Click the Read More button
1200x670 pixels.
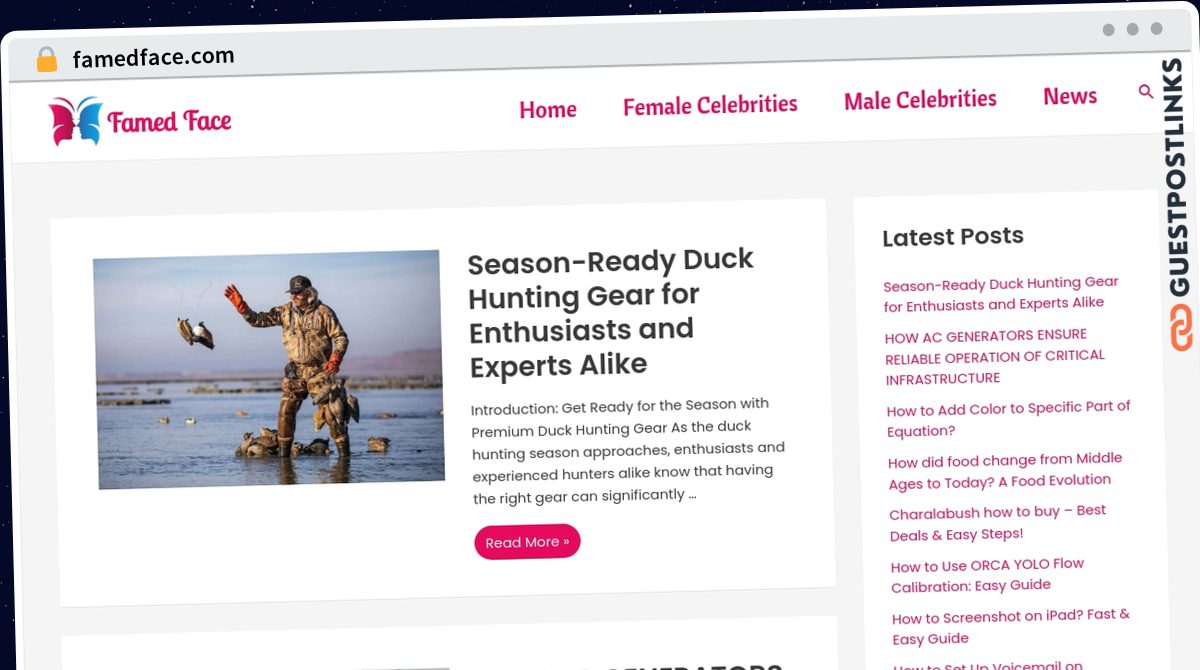click(527, 542)
